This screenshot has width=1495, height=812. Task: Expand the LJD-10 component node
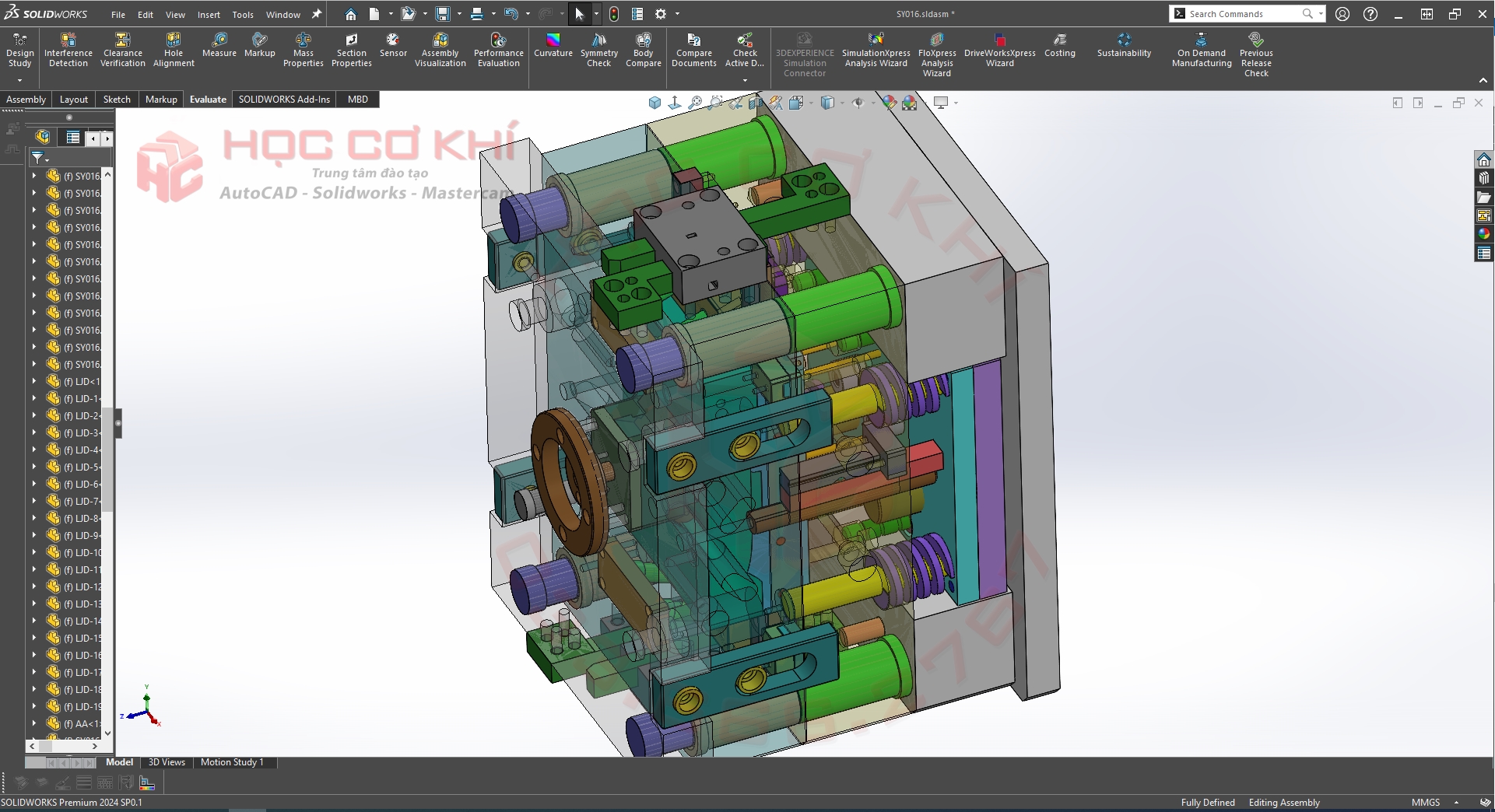(x=33, y=552)
